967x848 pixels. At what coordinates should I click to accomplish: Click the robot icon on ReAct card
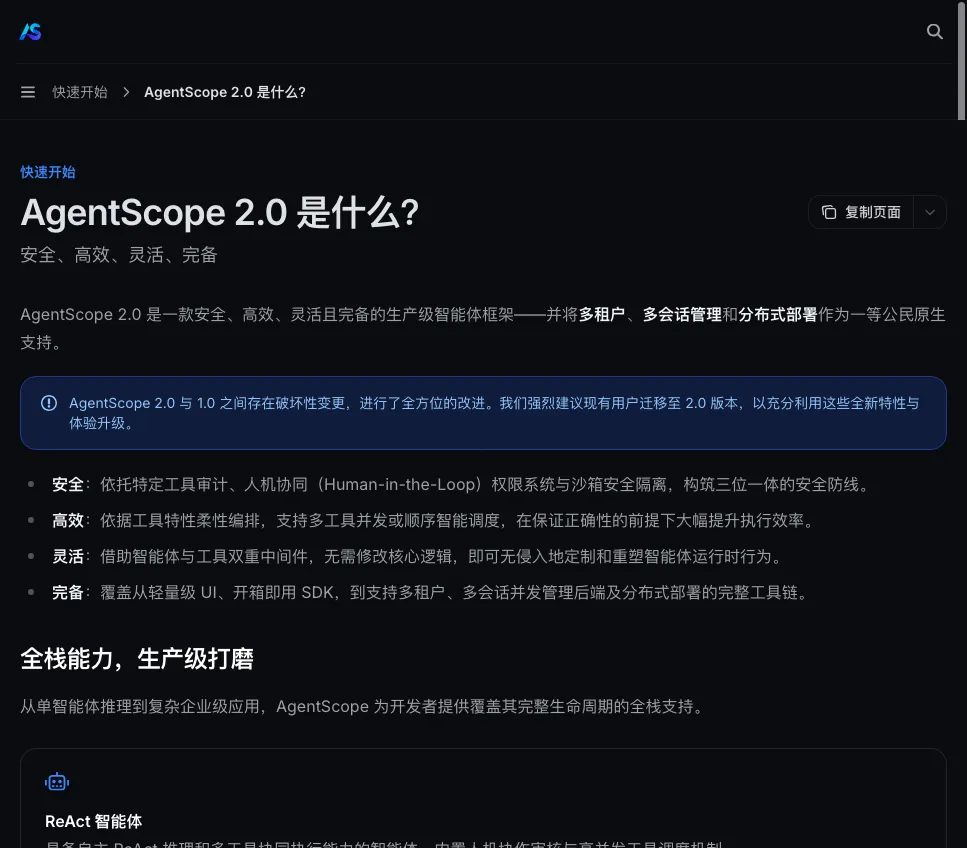pos(57,782)
